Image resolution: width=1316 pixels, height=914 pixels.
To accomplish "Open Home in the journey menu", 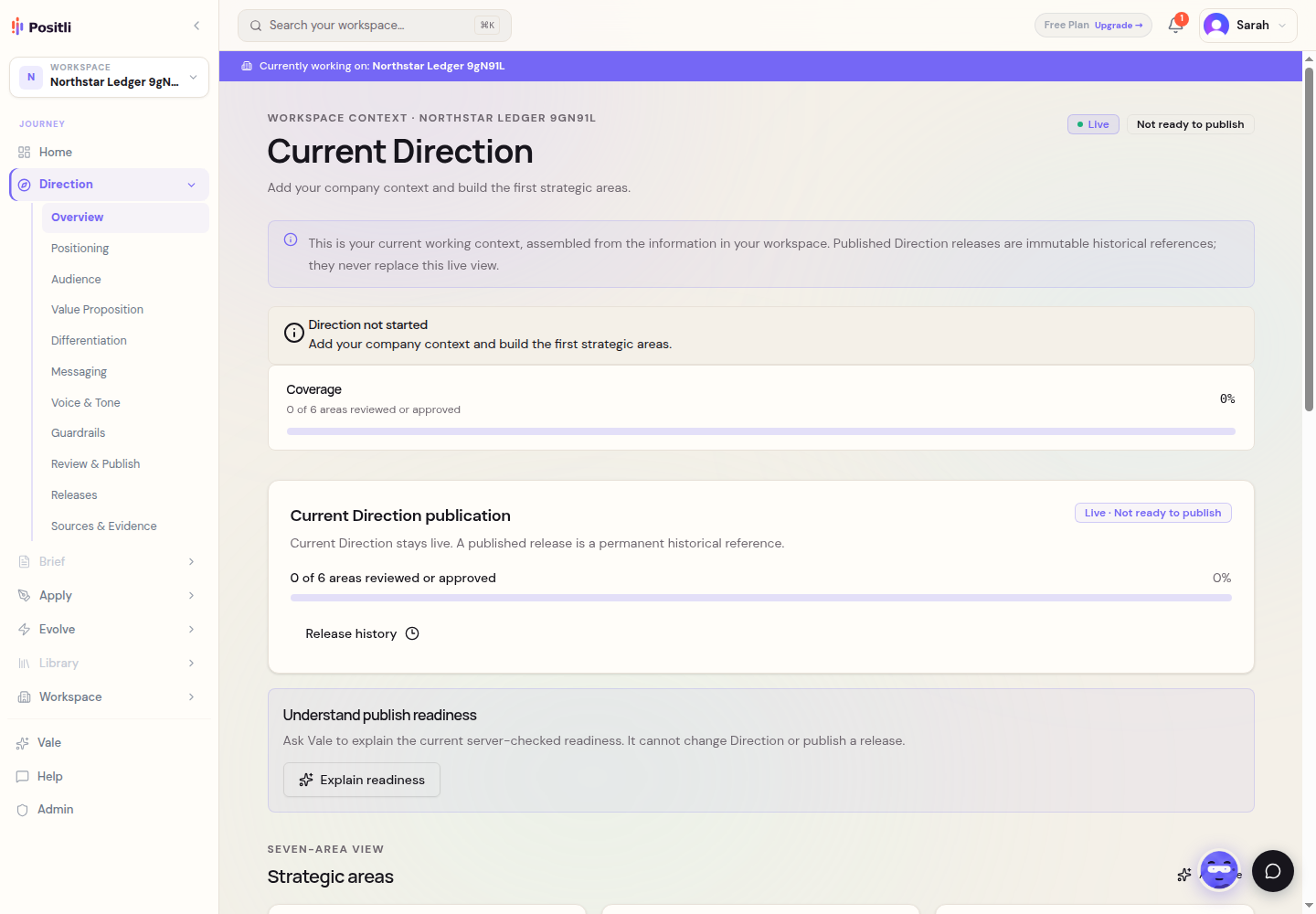I will pyautogui.click(x=109, y=152).
